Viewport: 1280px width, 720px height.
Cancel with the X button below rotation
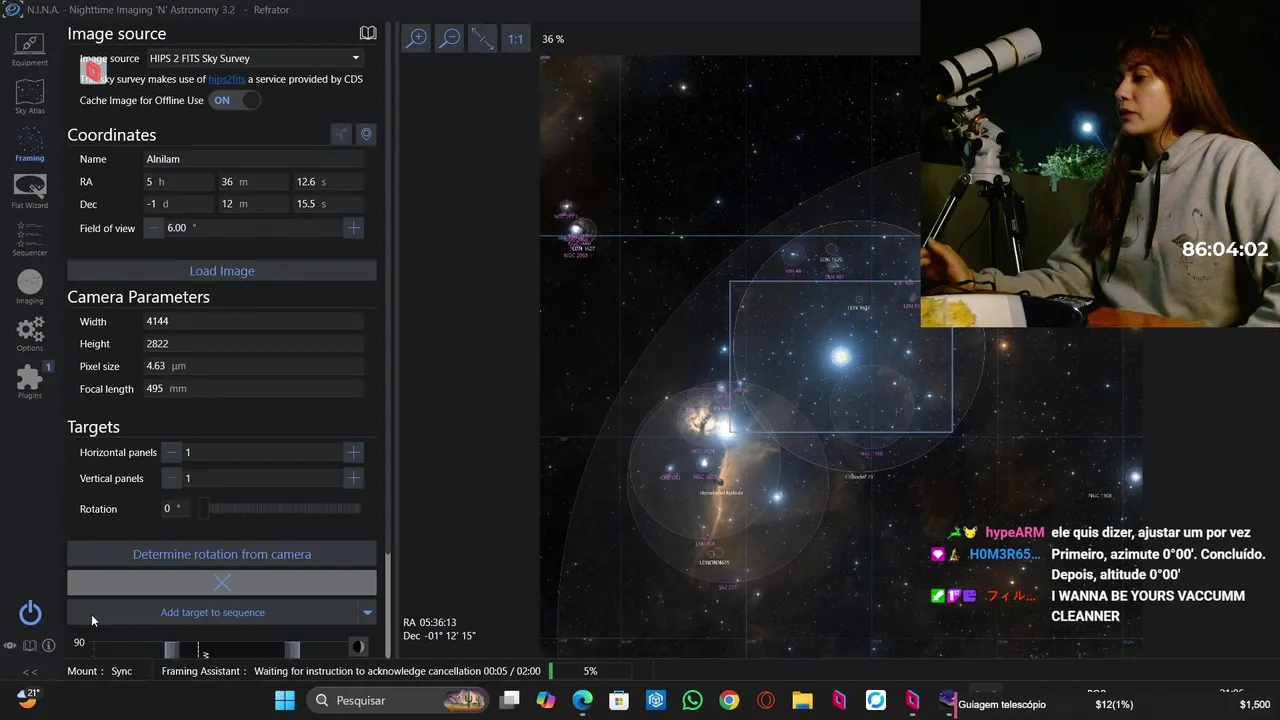[x=222, y=582]
